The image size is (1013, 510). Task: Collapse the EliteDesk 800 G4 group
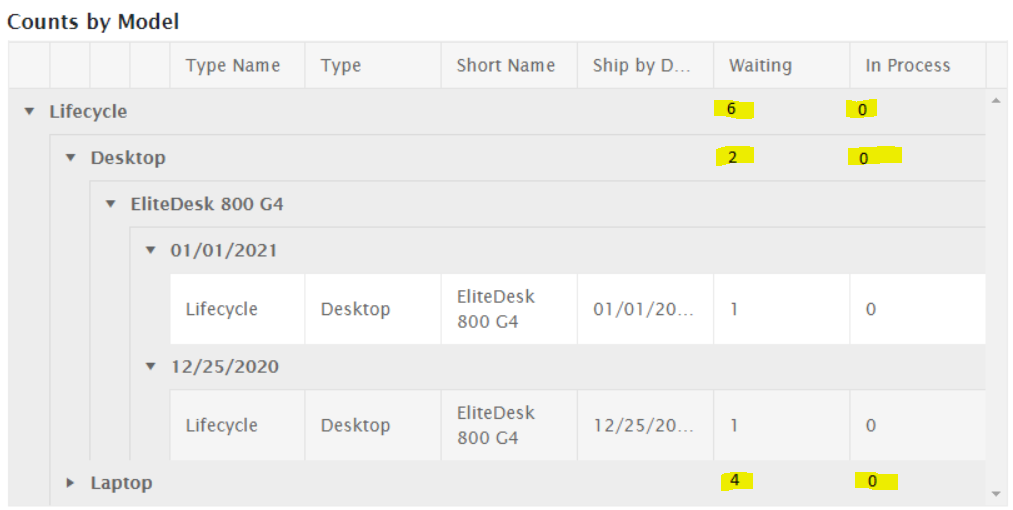coord(110,204)
